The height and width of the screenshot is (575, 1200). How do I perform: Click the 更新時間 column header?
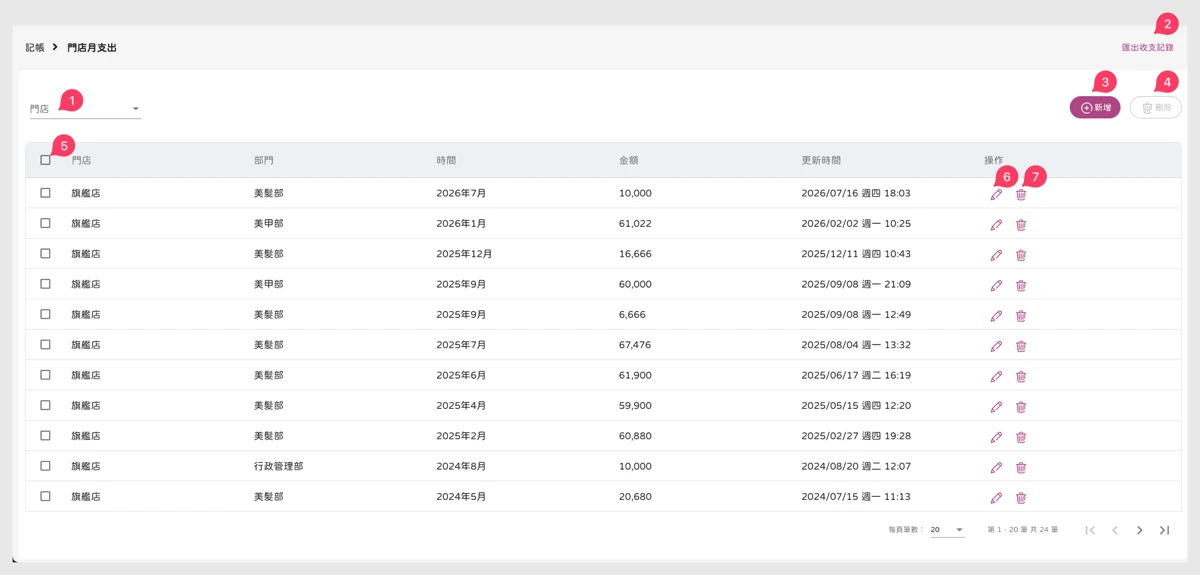click(821, 160)
